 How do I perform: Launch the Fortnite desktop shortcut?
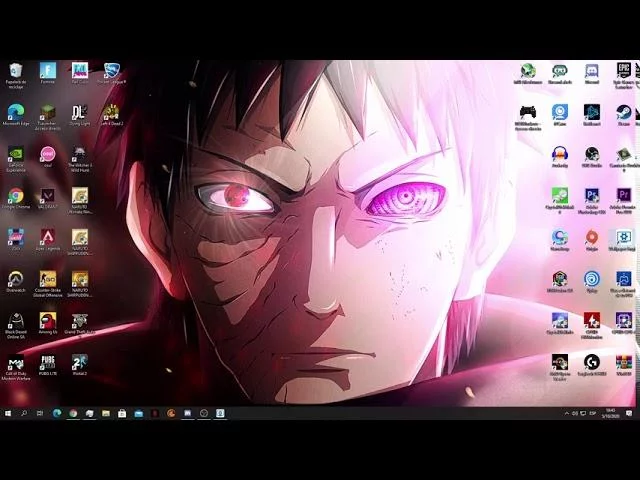pos(48,73)
